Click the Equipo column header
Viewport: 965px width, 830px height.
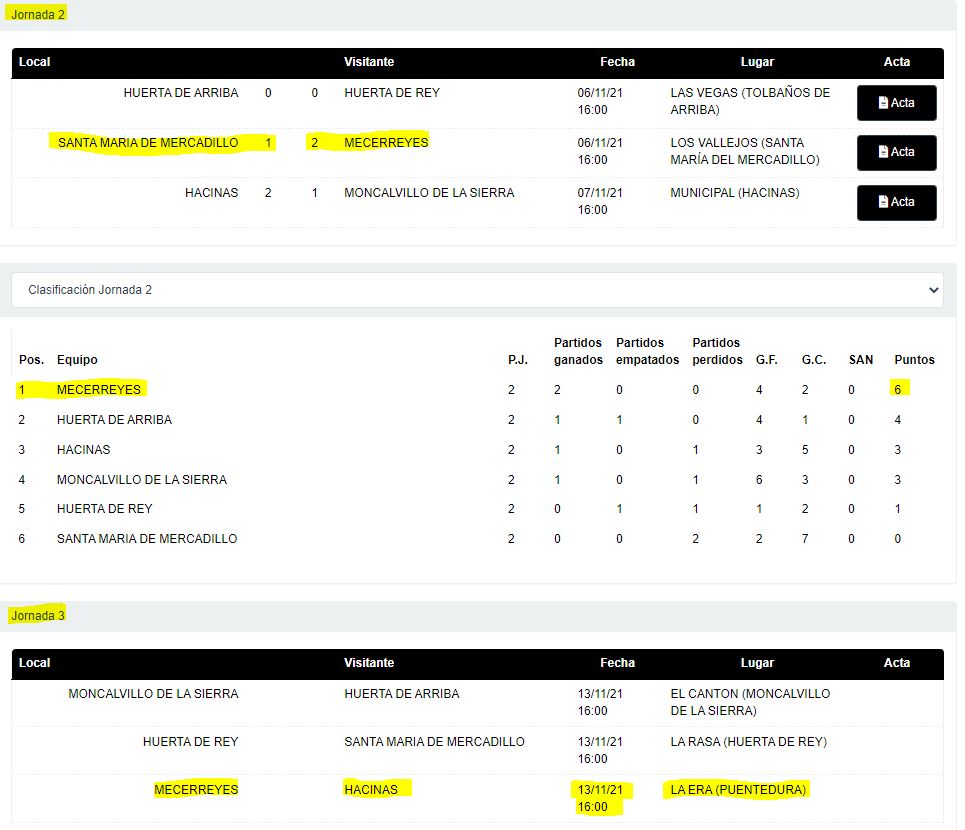pos(77,360)
